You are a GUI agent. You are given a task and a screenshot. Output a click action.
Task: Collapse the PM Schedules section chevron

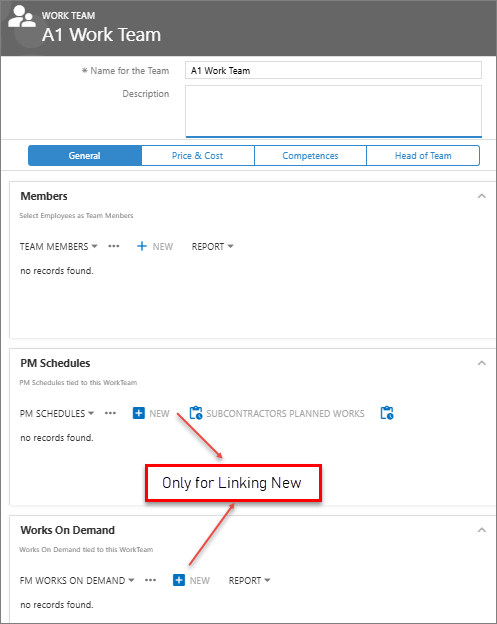pos(481,363)
